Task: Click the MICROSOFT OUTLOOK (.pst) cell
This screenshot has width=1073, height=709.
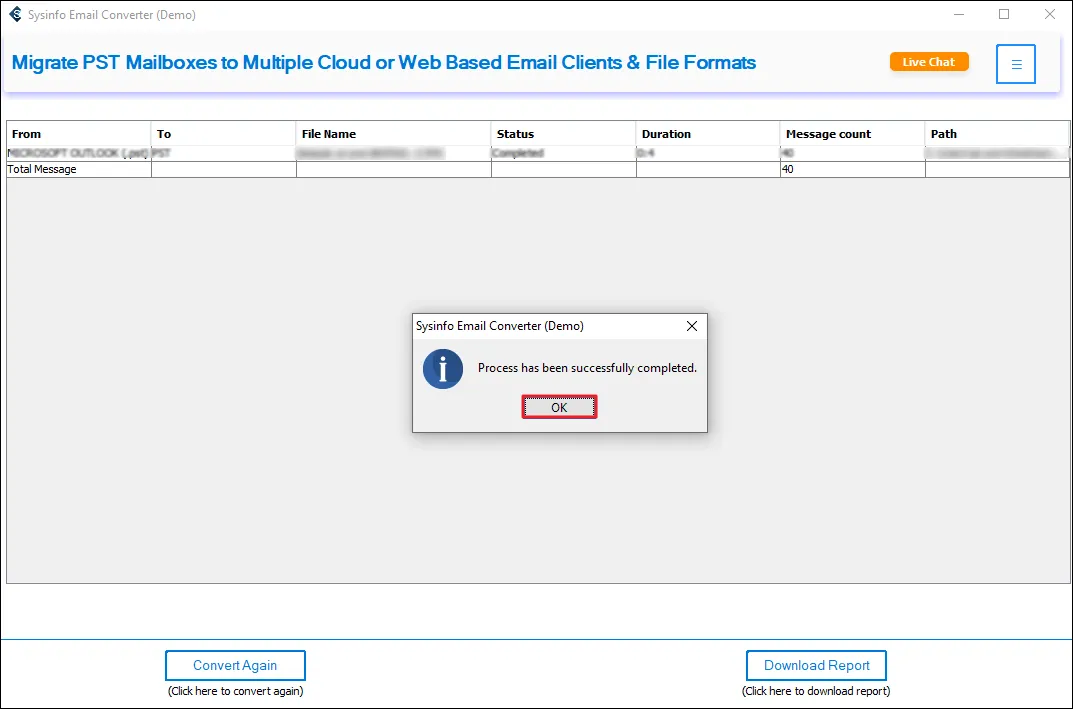Action: [x=79, y=153]
